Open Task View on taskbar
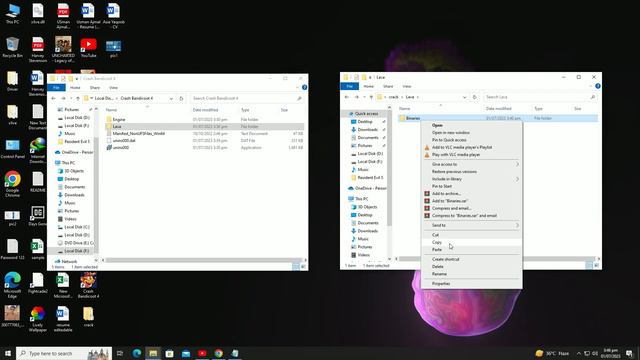The width and height of the screenshot is (640, 360). (x=120, y=353)
